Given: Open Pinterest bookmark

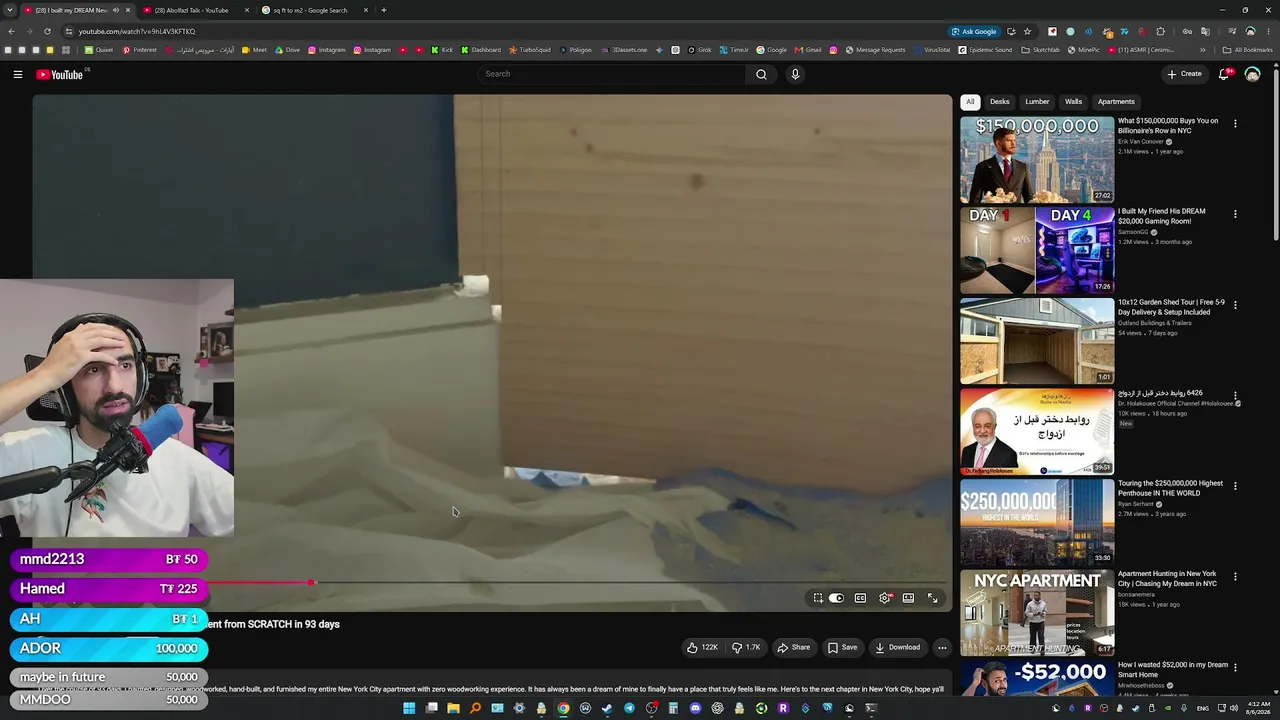Looking at the screenshot, I should pos(140,50).
